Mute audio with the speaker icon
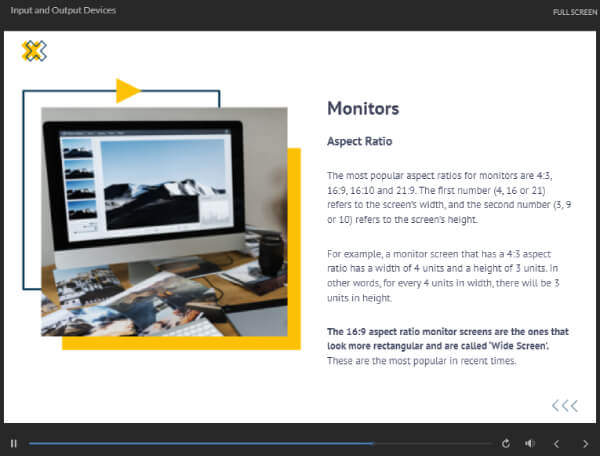600x456 pixels. (530, 443)
